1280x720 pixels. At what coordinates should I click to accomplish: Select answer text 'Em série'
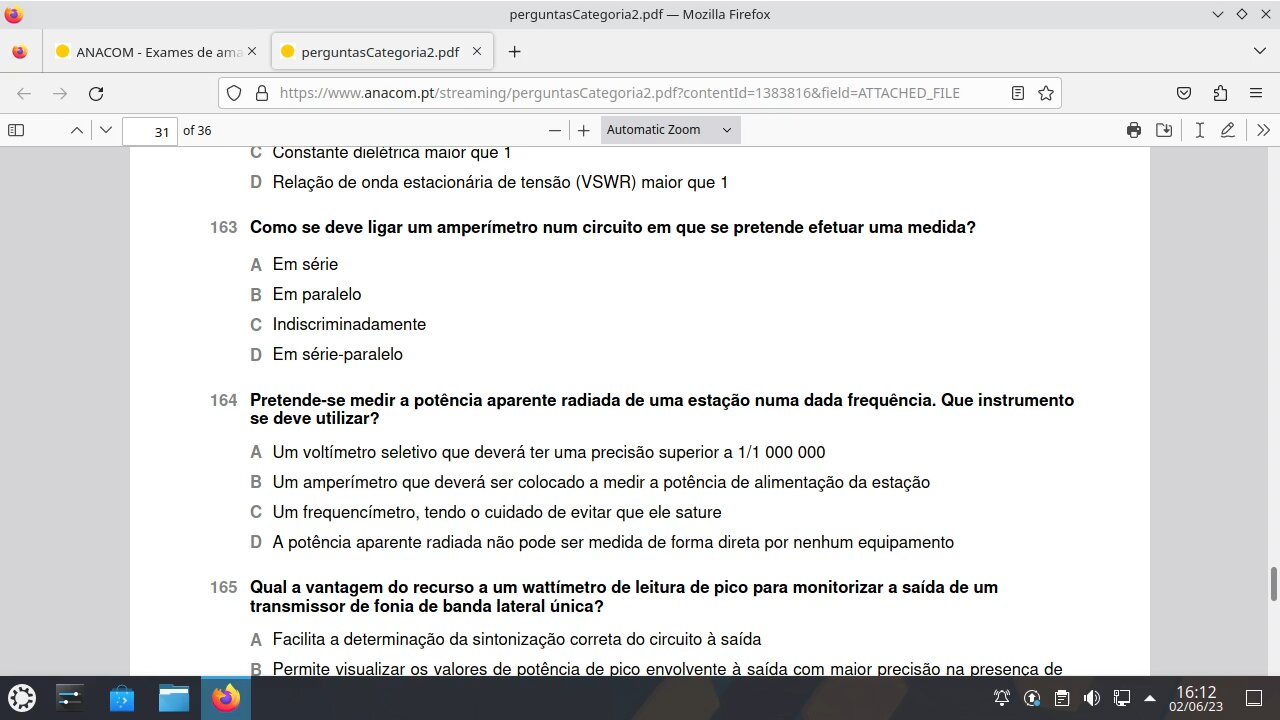click(x=305, y=265)
